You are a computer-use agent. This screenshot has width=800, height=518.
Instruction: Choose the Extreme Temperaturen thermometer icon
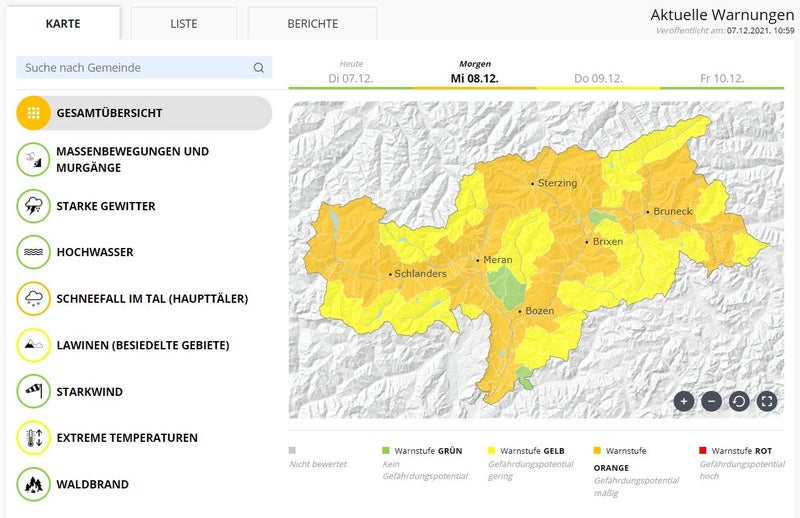click(33, 438)
